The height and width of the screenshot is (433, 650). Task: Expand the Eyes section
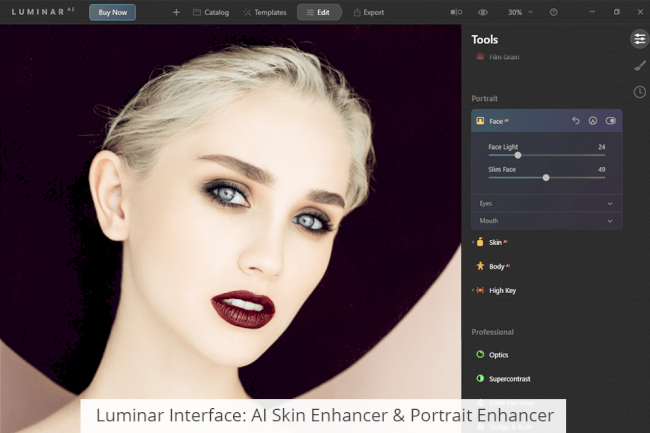click(x=546, y=203)
